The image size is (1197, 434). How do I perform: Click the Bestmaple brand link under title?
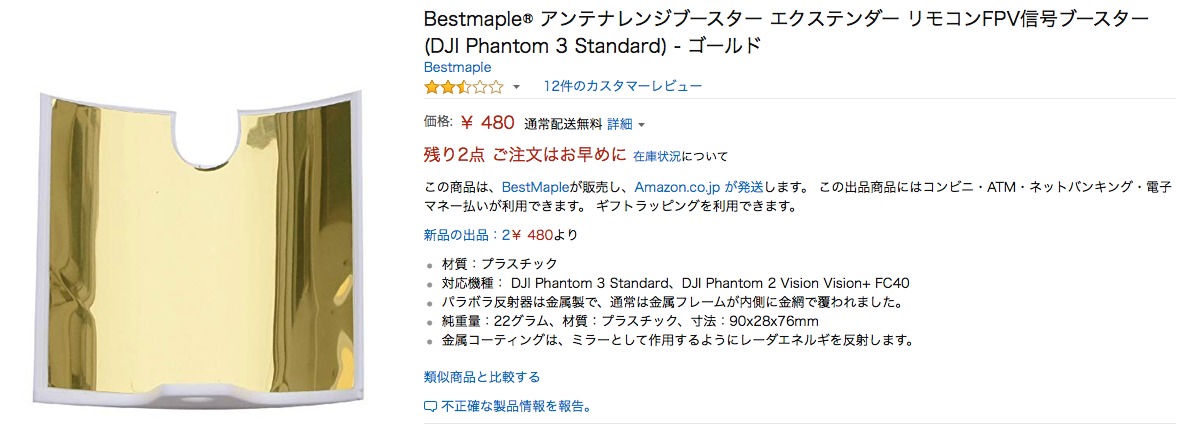click(x=457, y=67)
